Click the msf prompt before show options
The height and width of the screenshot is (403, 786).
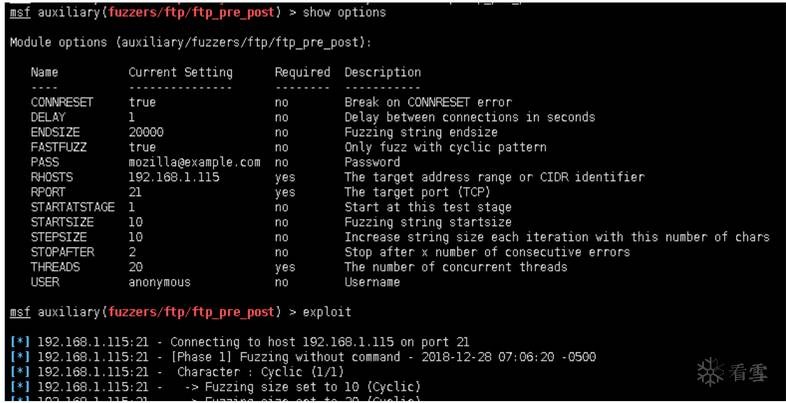[20, 13]
